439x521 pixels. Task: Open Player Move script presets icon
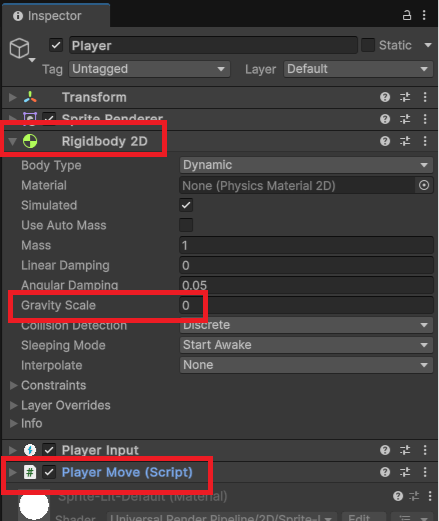click(405, 472)
